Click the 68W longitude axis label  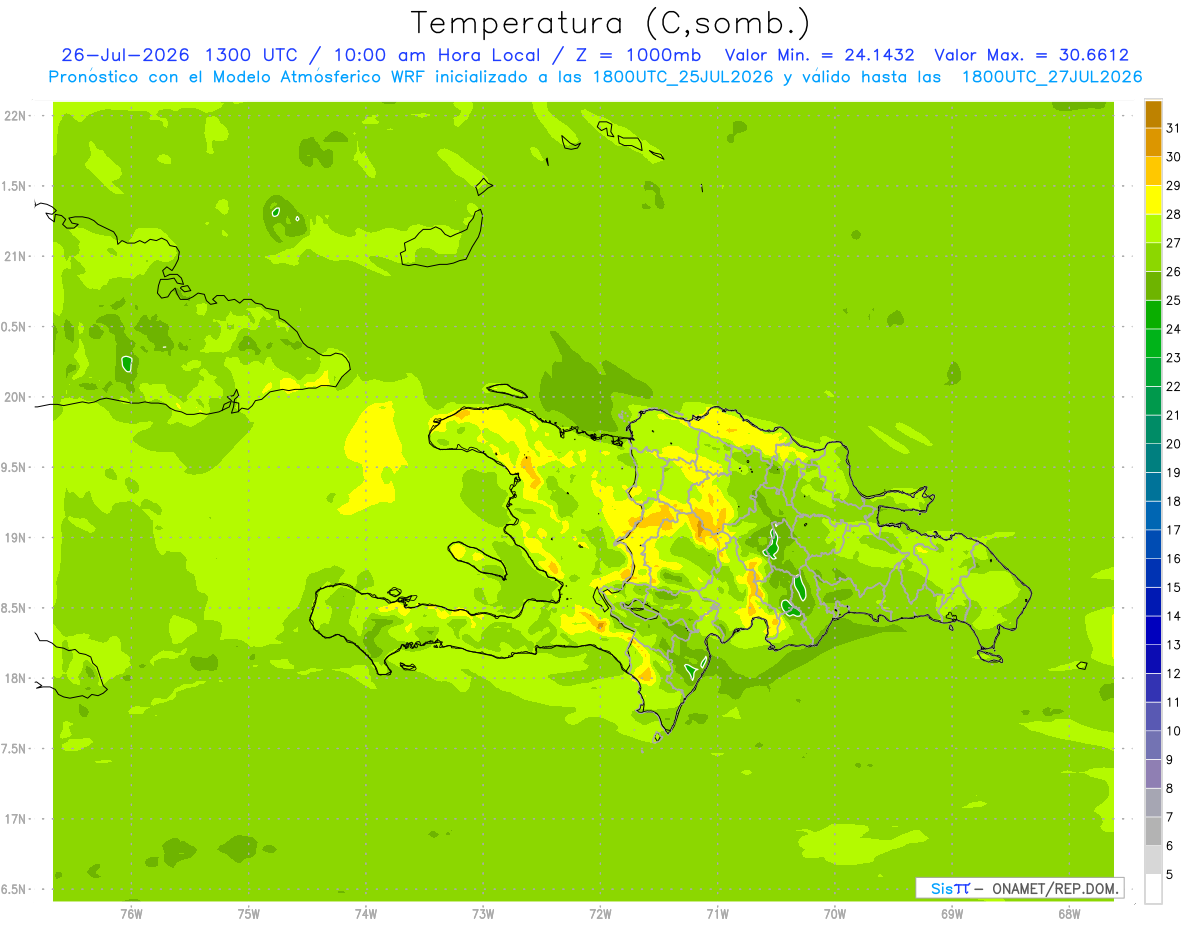[1069, 913]
